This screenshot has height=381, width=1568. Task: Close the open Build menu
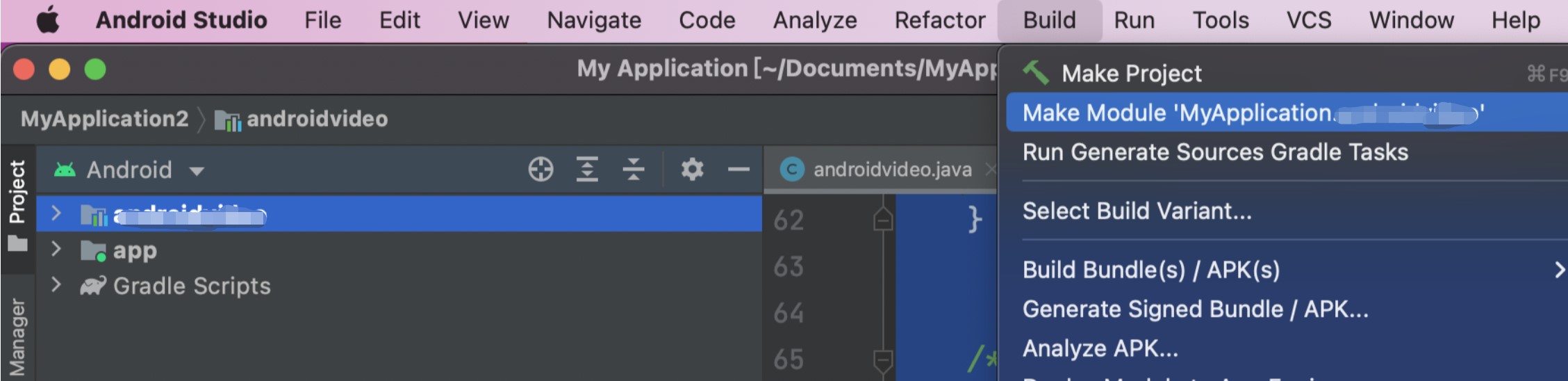[1050, 20]
